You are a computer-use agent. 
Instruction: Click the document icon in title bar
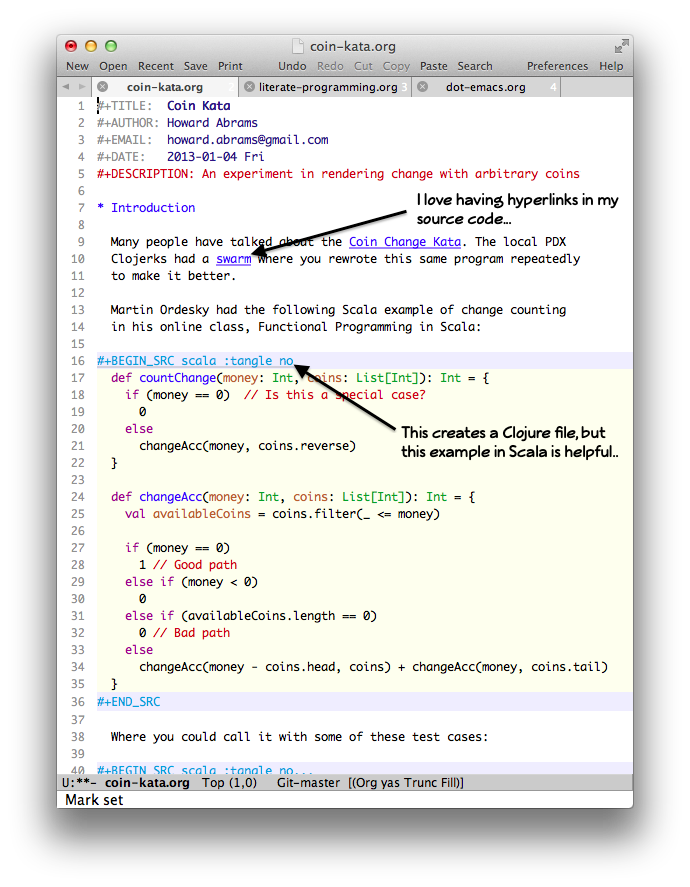[297, 46]
